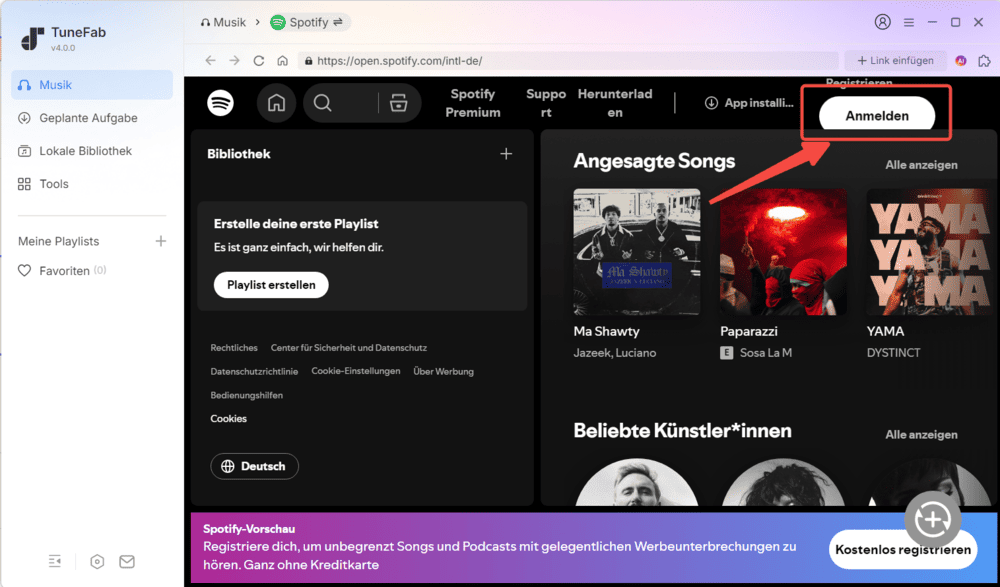1000x587 pixels.
Task: Click the round Spotify logo
Action: [x=220, y=103]
